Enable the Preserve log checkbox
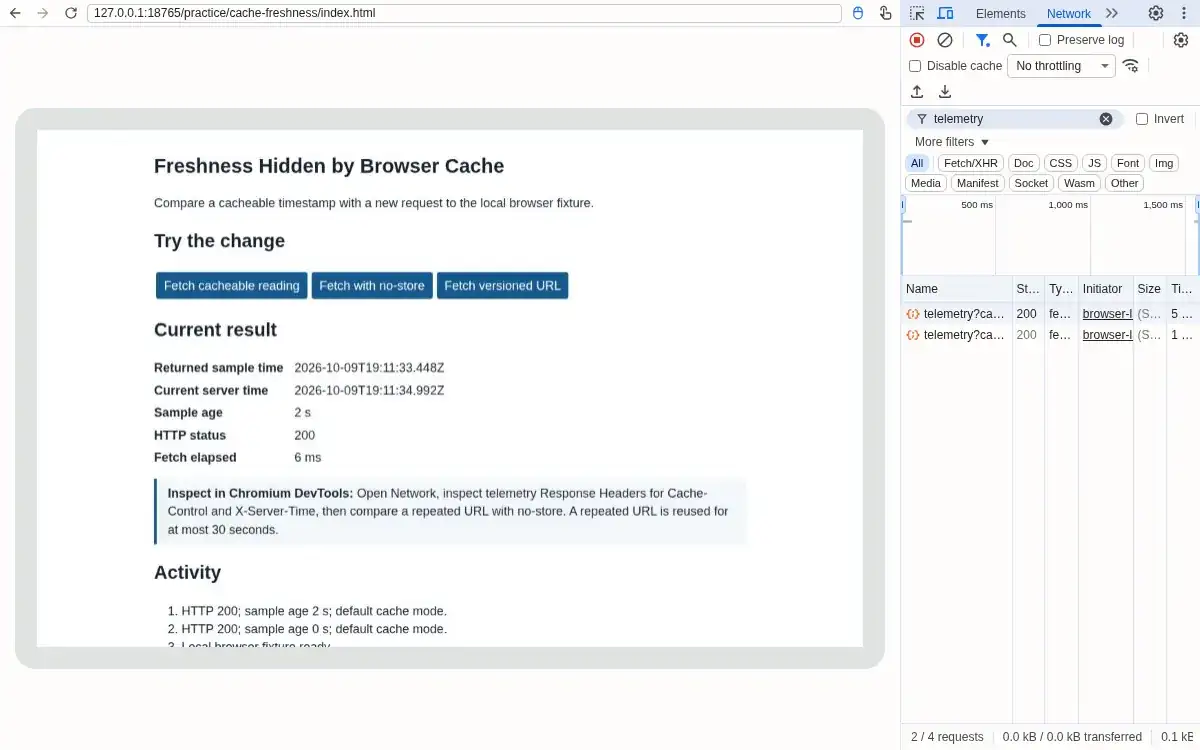Screen dimensions: 1200x750 click(x=1045, y=40)
